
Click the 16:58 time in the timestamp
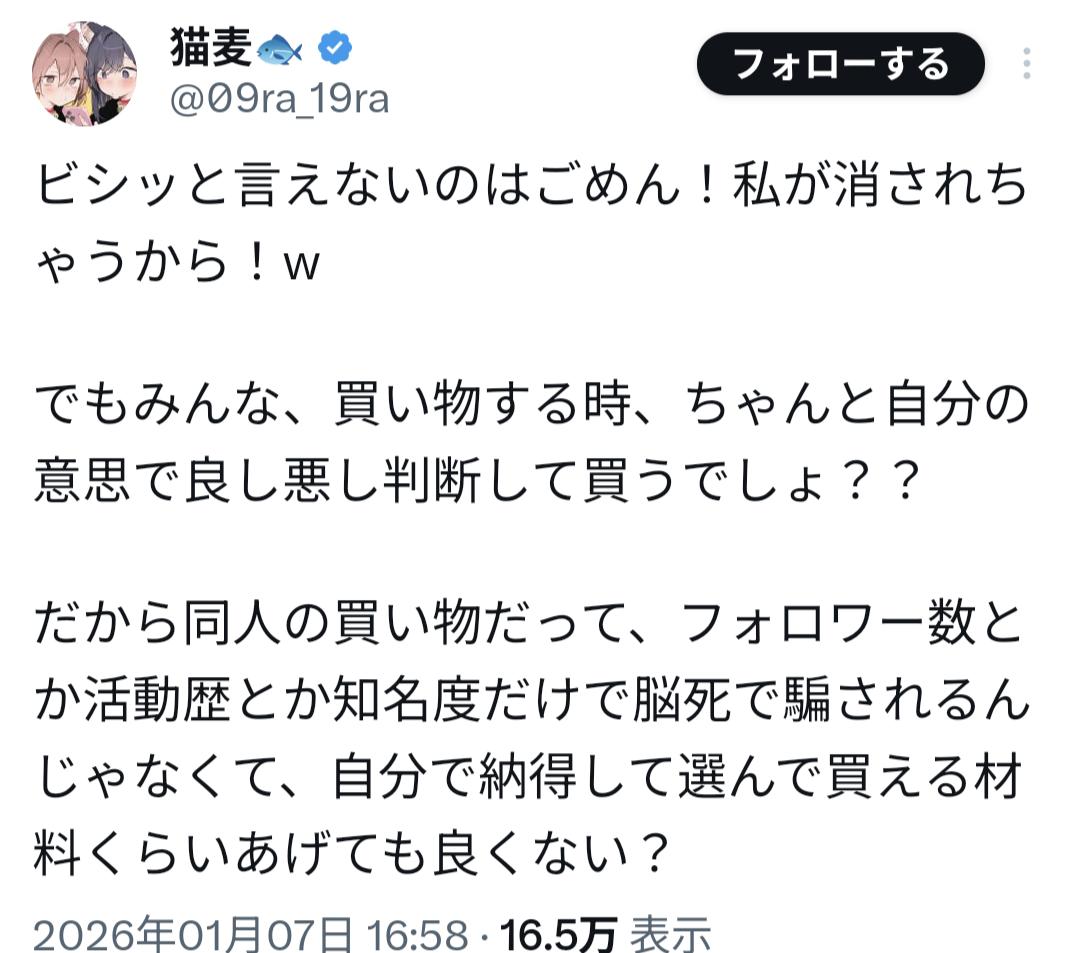click(x=417, y=935)
